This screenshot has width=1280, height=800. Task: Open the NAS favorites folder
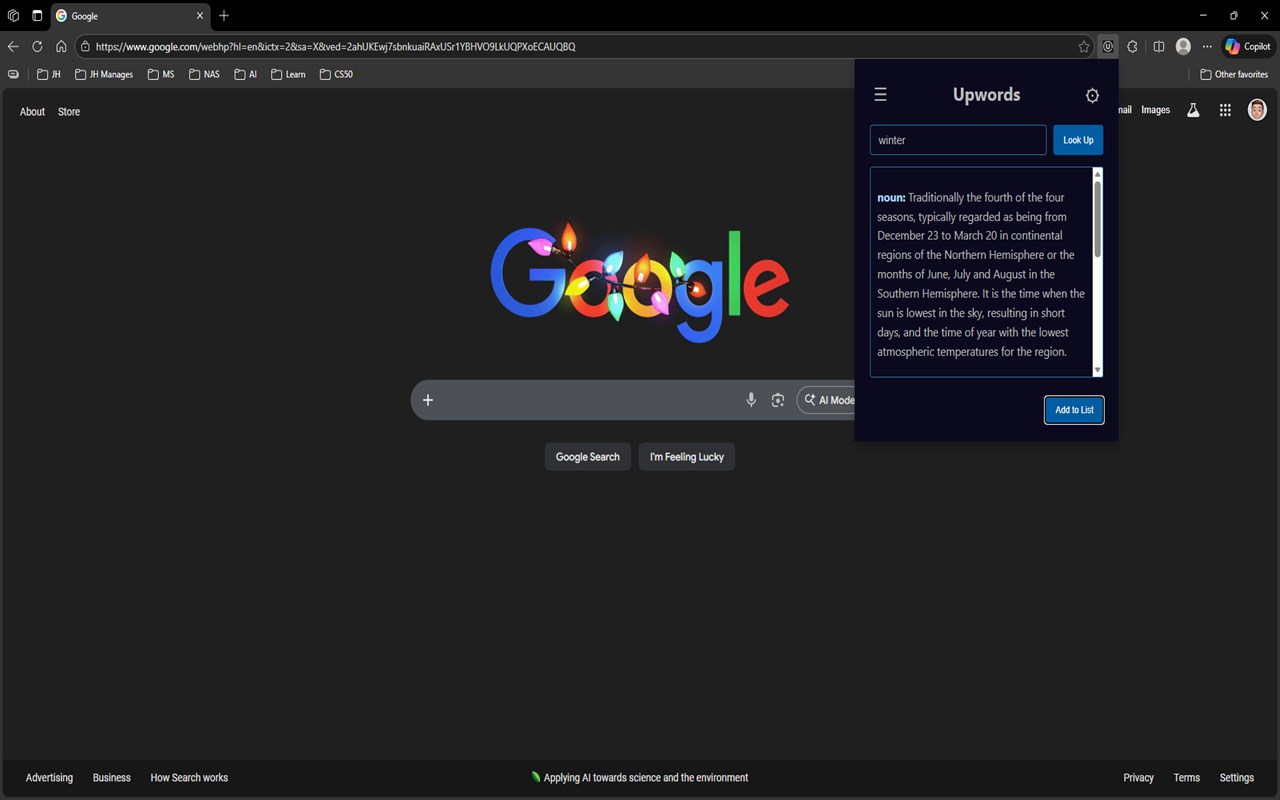(x=204, y=74)
